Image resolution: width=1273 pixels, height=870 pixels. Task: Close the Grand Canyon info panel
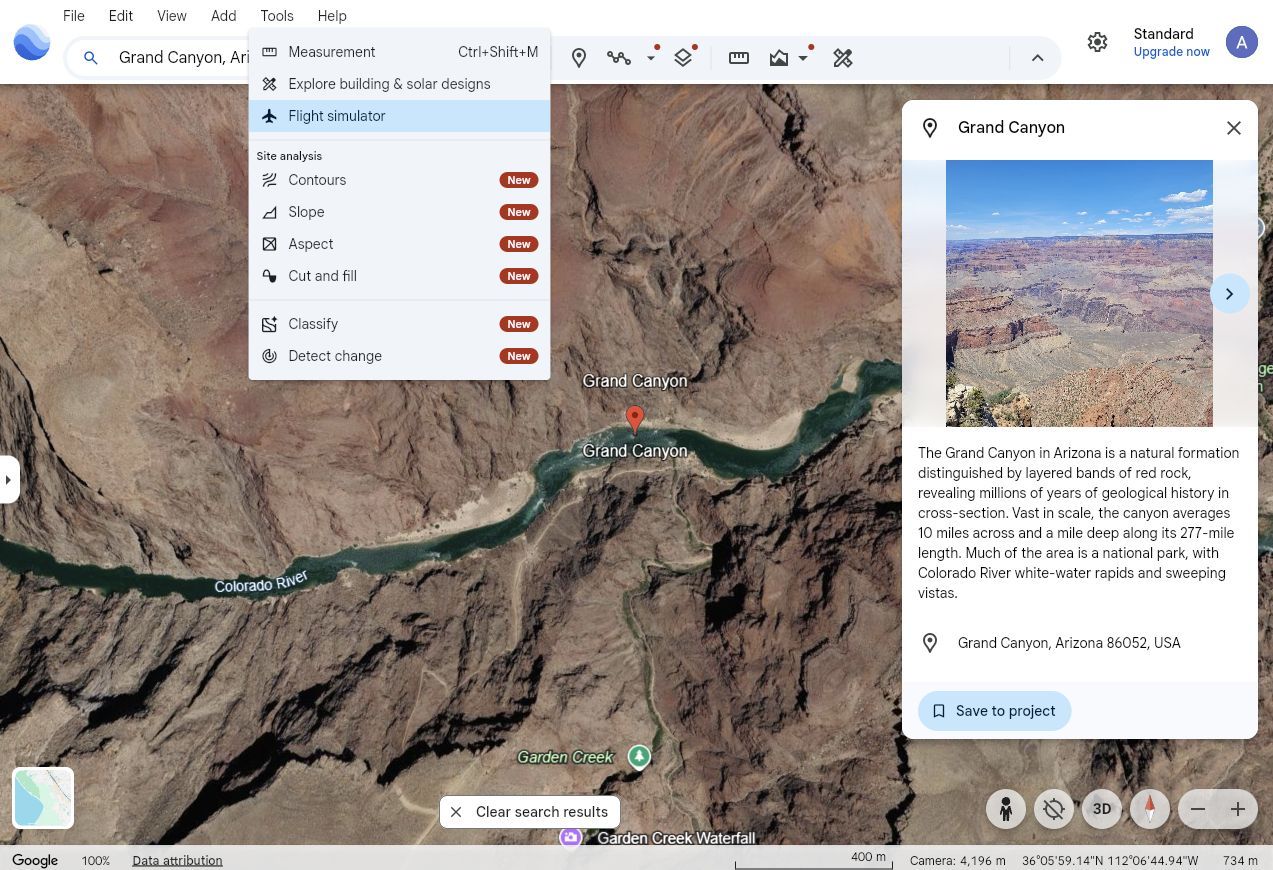click(1234, 128)
